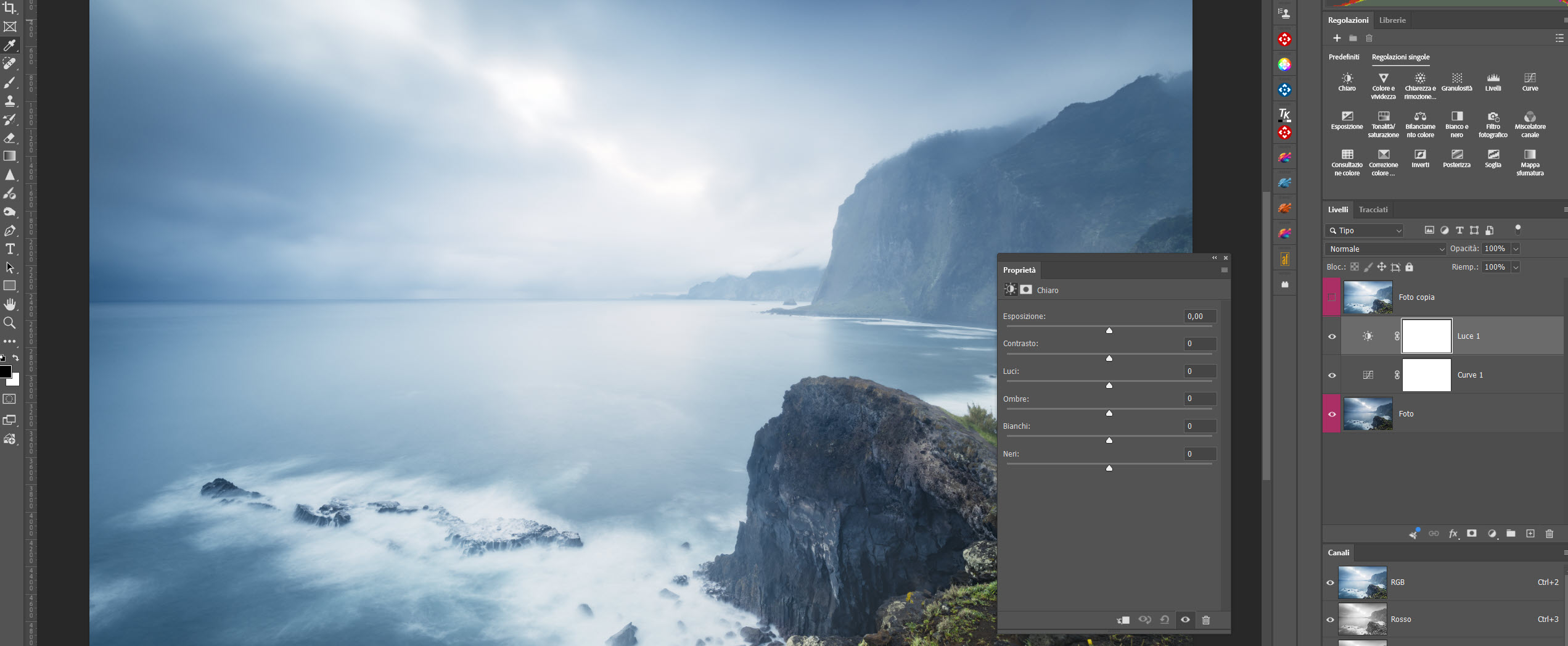The image size is (1568, 646).
Task: Open the Opacità dropdown arrow
Action: coord(1516,249)
